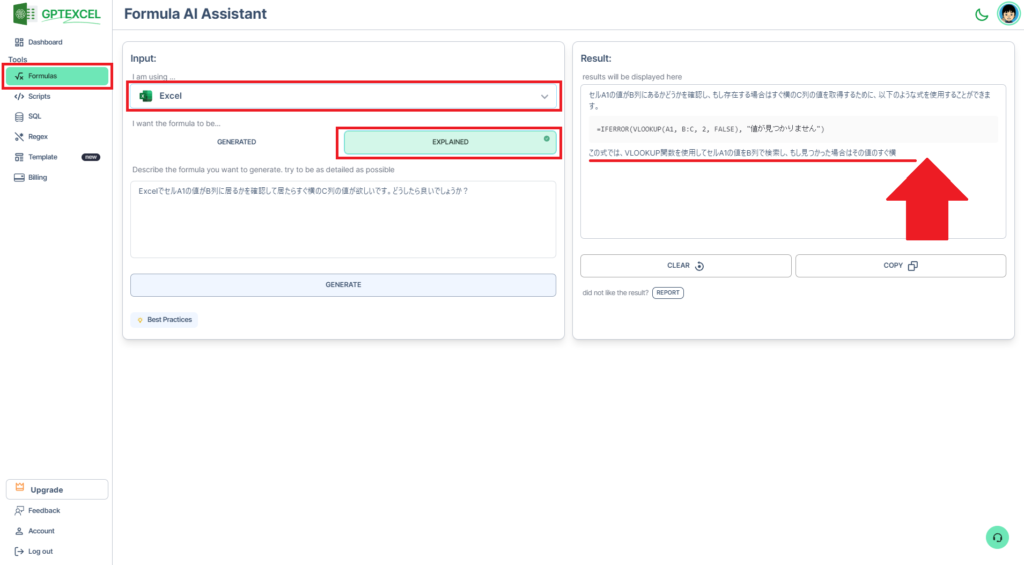Click the COPY button

(x=901, y=266)
